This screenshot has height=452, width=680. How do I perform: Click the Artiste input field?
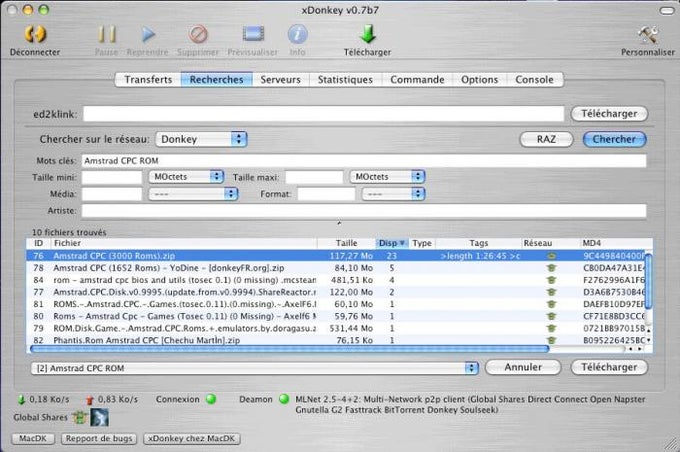tap(364, 211)
